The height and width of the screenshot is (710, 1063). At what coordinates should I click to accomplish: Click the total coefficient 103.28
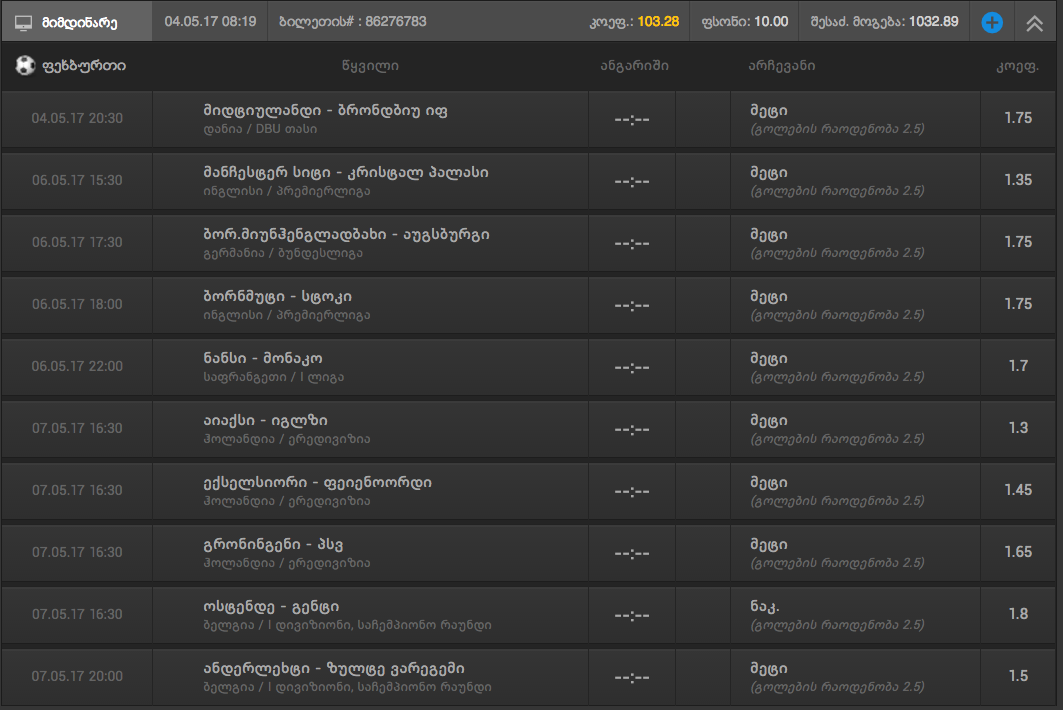click(658, 22)
